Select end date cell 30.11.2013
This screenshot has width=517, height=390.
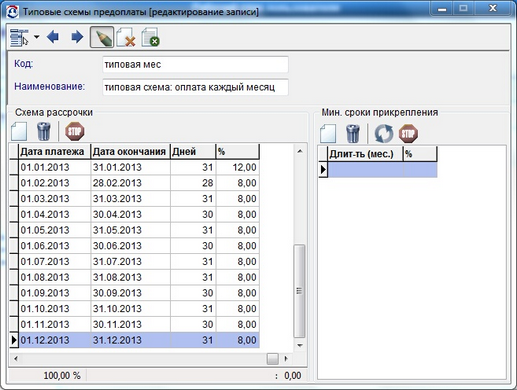pyautogui.click(x=130, y=324)
